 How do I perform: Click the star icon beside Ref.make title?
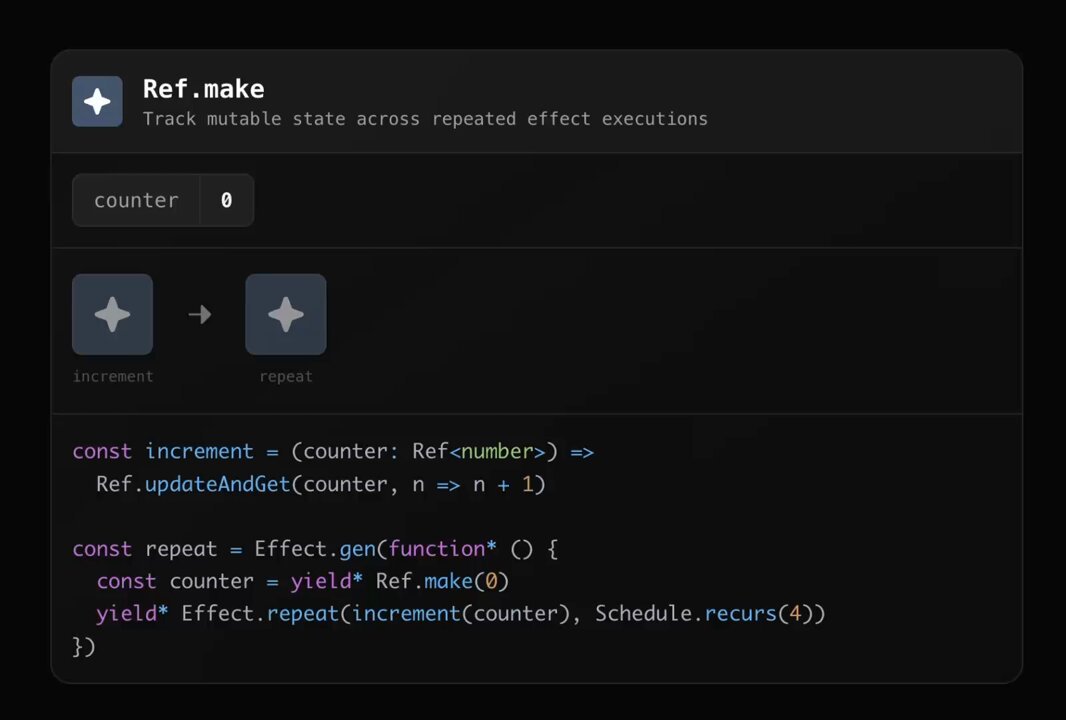97,101
